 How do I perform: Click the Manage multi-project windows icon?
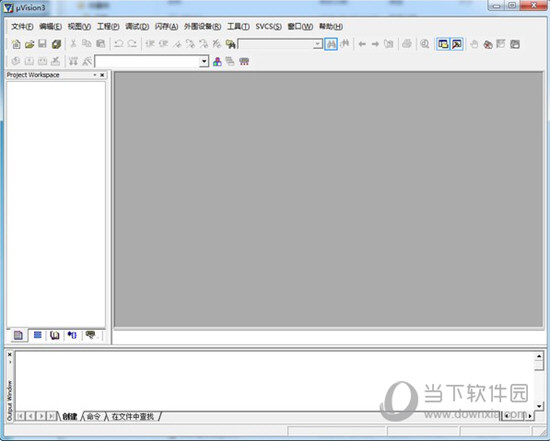[230, 62]
